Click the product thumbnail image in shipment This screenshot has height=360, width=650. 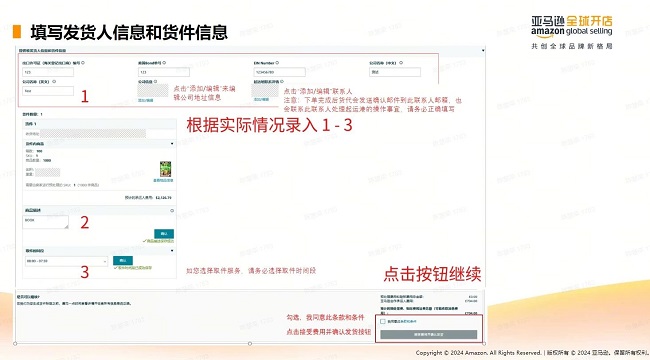[x=165, y=169]
